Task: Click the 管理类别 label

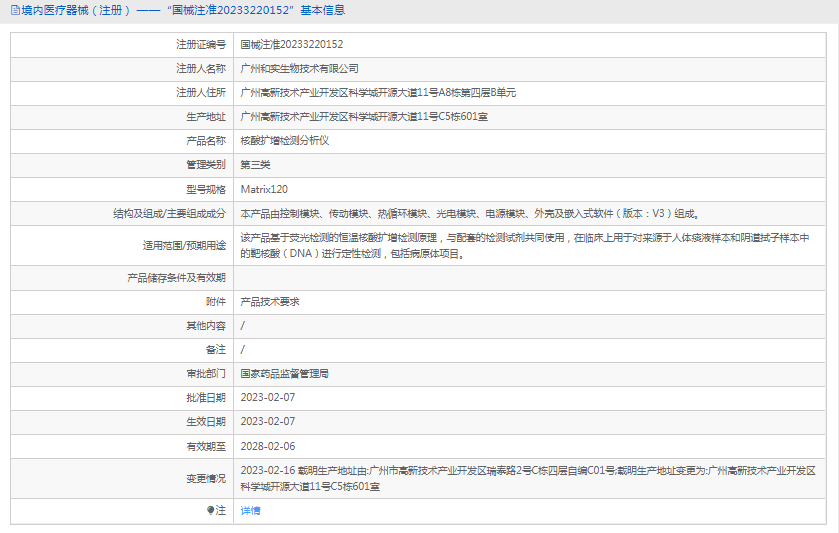Action: tap(206, 165)
